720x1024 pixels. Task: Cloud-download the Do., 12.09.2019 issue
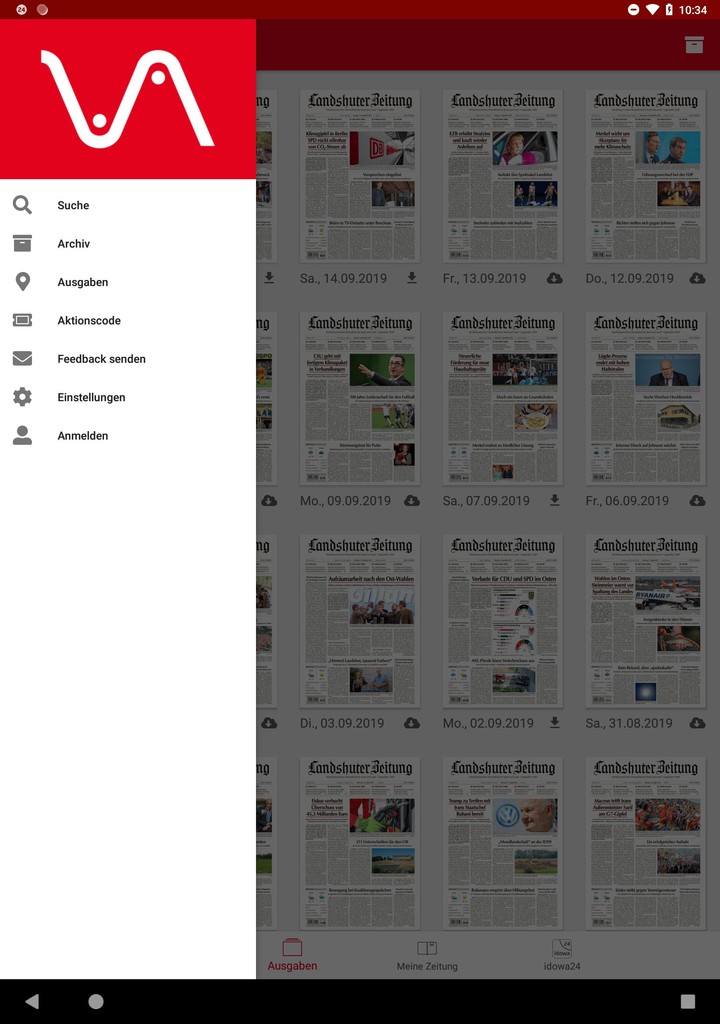point(697,278)
